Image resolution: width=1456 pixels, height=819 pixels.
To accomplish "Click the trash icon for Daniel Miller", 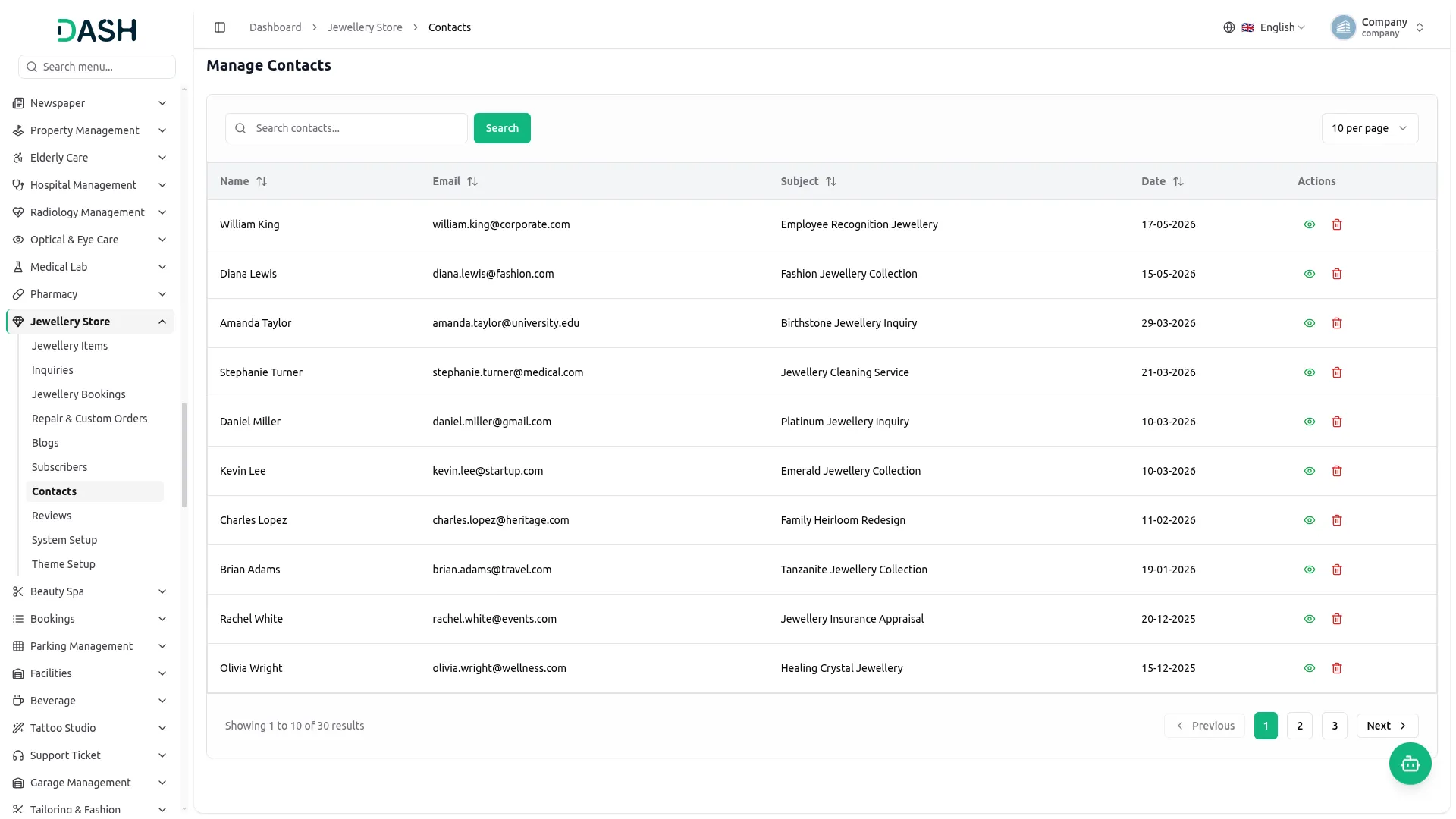I will 1337,422.
